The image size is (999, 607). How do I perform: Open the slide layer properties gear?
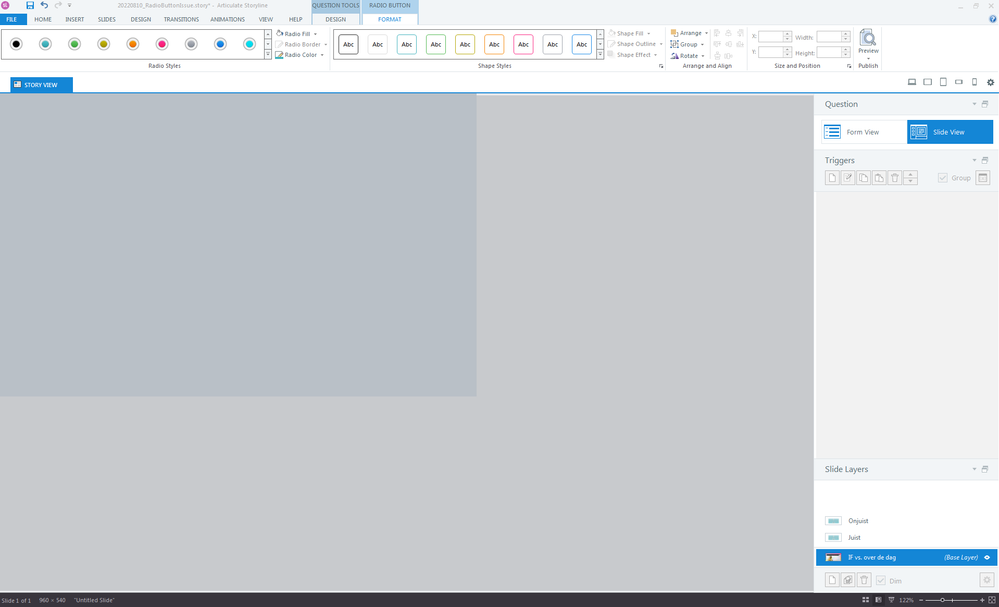tap(986, 580)
